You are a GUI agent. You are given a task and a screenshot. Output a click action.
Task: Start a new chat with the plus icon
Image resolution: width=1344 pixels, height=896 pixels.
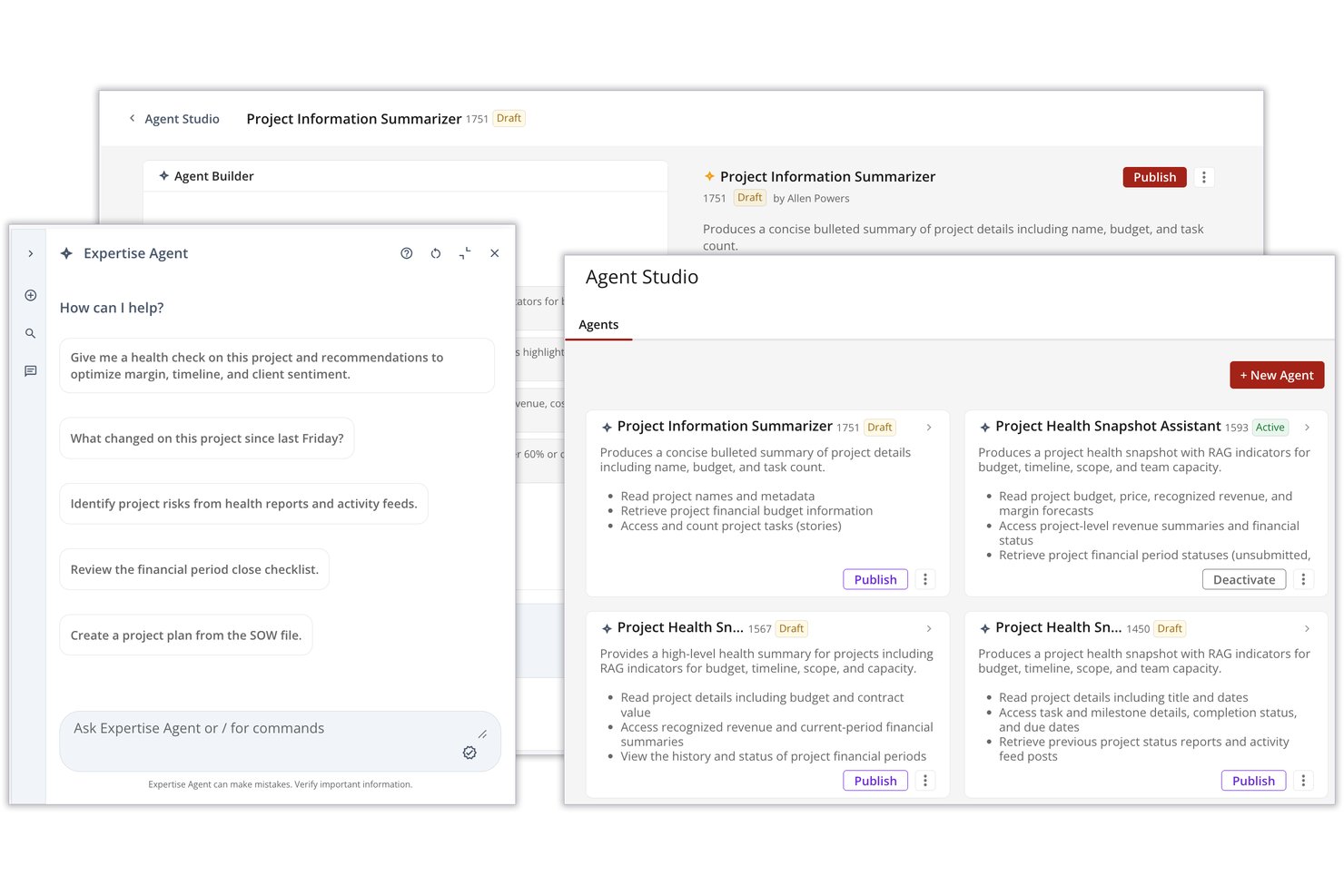30,295
